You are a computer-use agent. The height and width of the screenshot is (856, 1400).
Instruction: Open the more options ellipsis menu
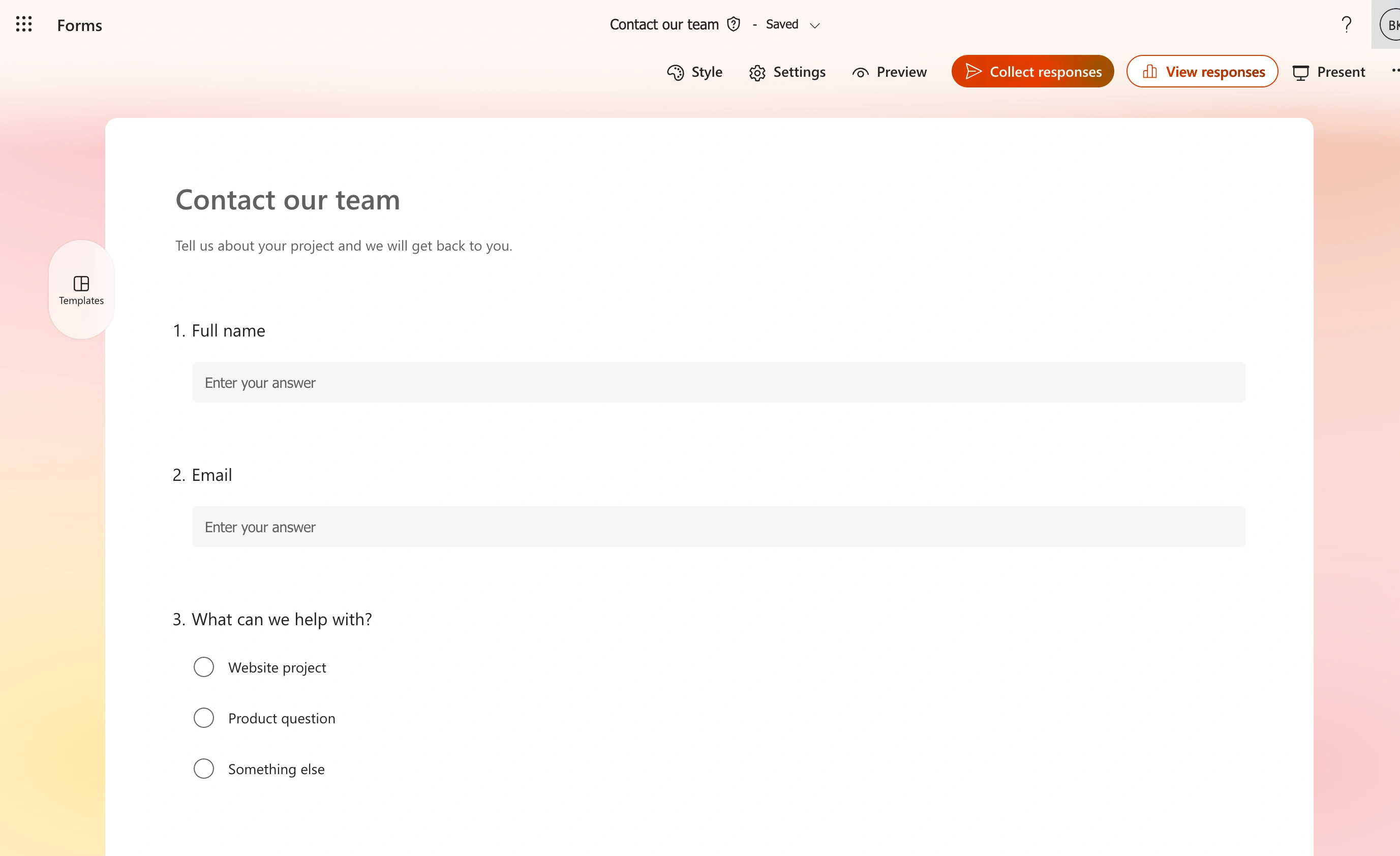(1395, 71)
